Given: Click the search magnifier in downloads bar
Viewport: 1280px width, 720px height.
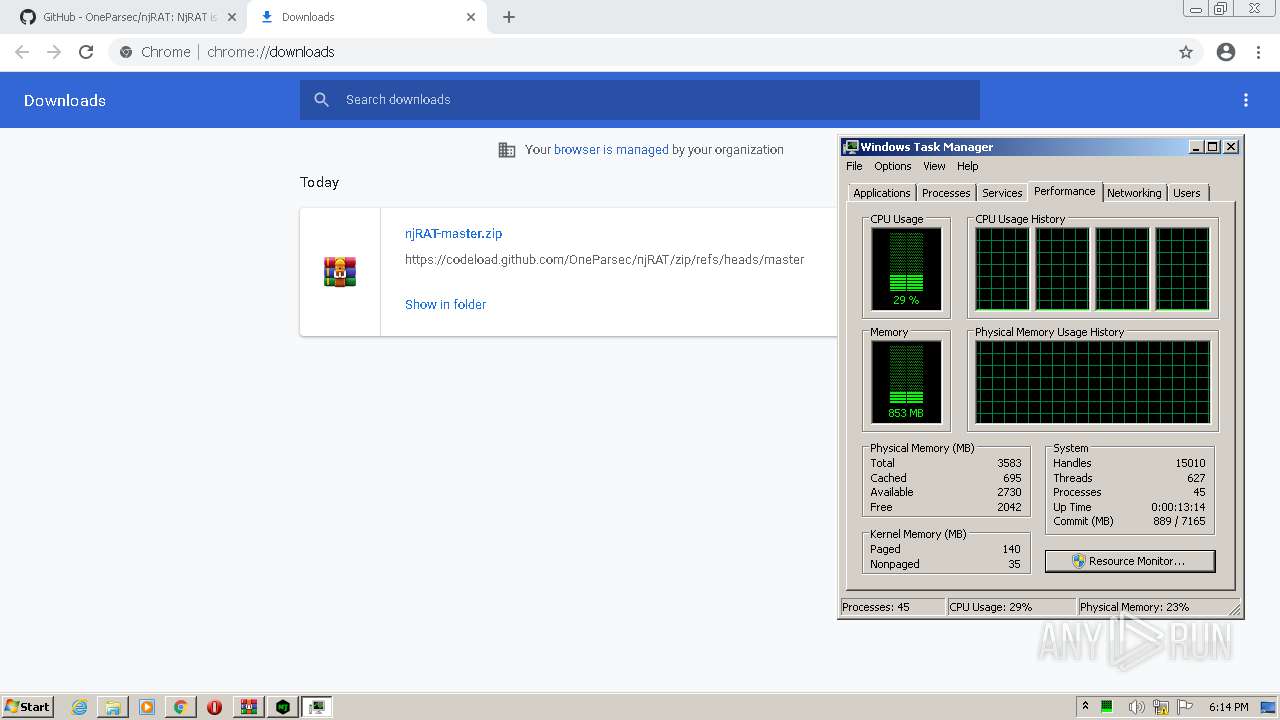Looking at the screenshot, I should (x=321, y=100).
